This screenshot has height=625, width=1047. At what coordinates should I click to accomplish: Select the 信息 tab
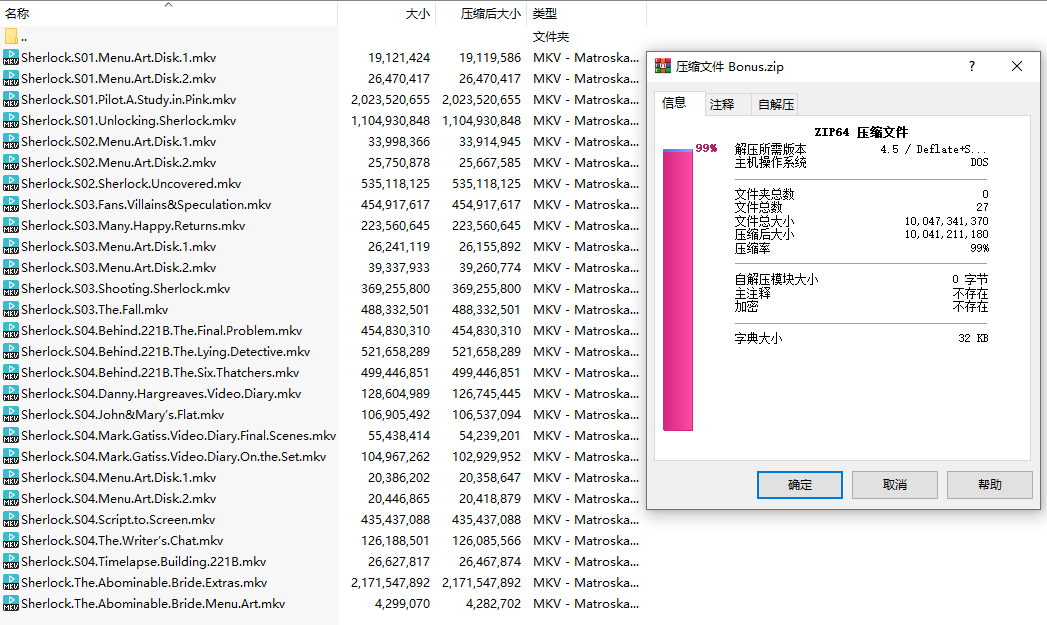point(675,103)
